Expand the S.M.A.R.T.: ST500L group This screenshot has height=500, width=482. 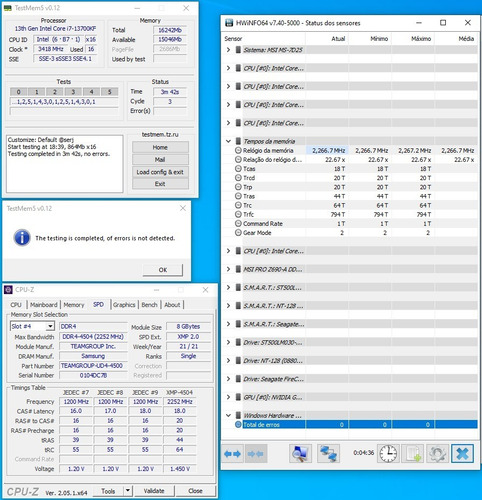[228, 287]
